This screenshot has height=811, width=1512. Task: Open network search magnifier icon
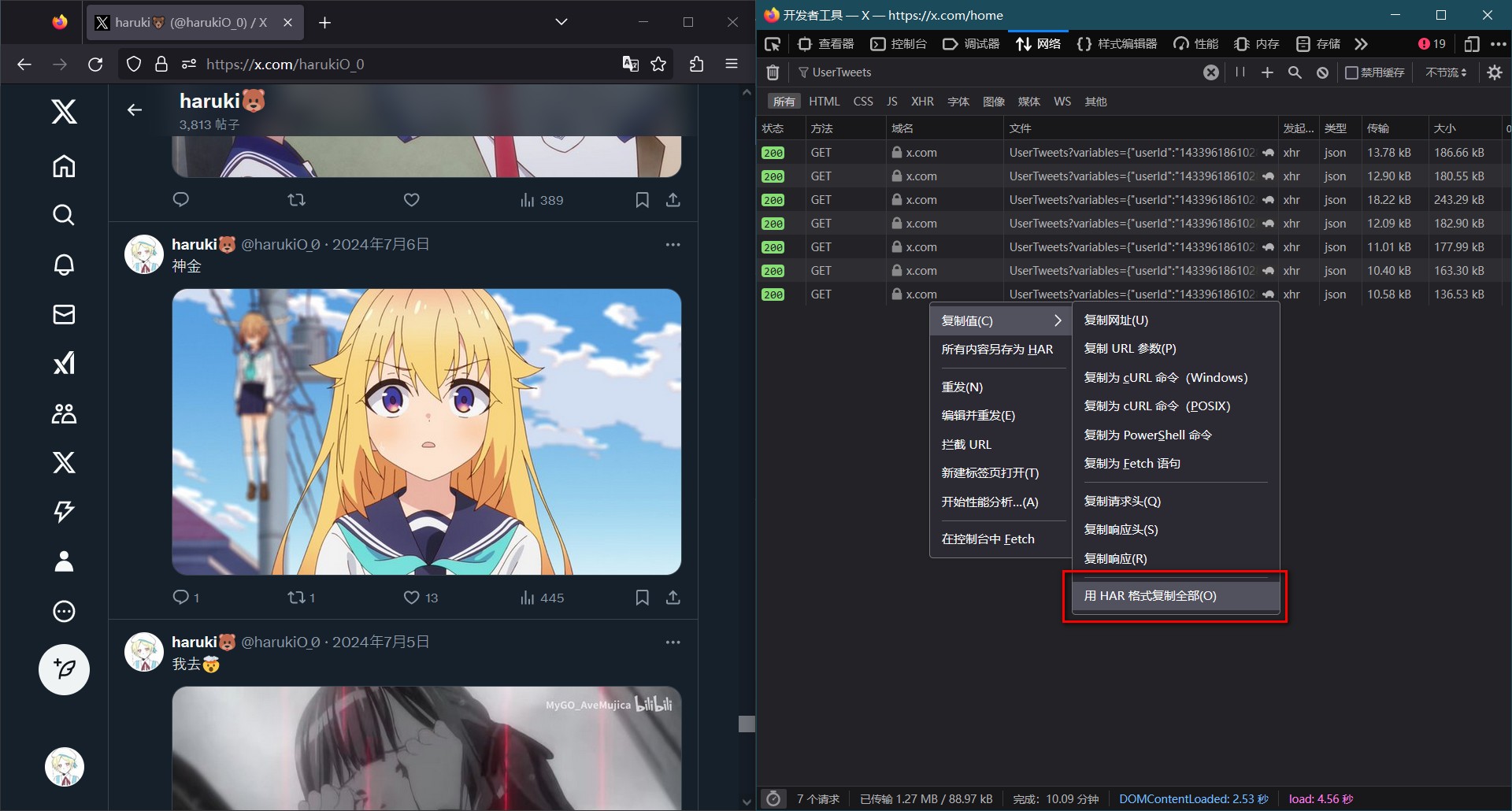pyautogui.click(x=1295, y=72)
